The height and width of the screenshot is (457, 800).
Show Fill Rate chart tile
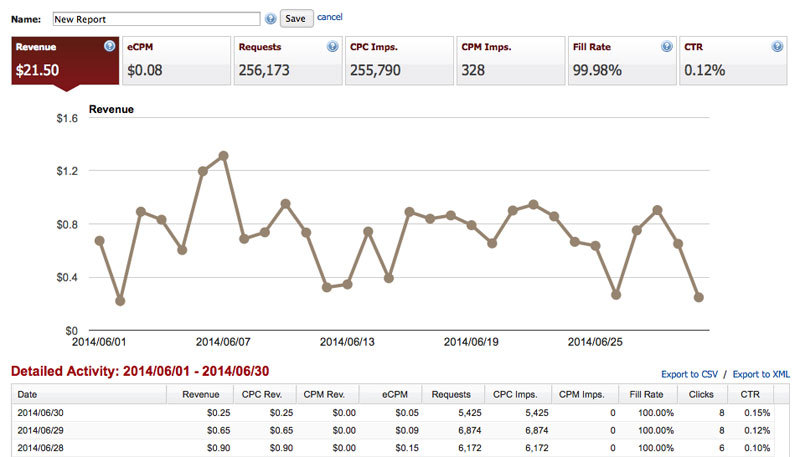coord(622,60)
